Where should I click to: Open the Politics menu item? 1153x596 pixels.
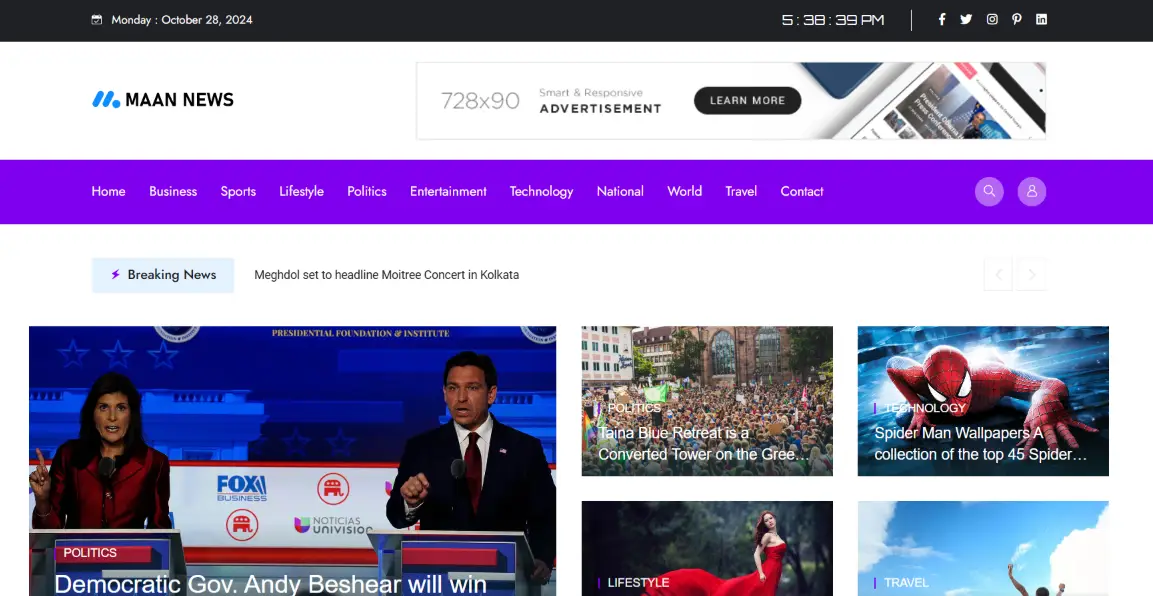[367, 191]
